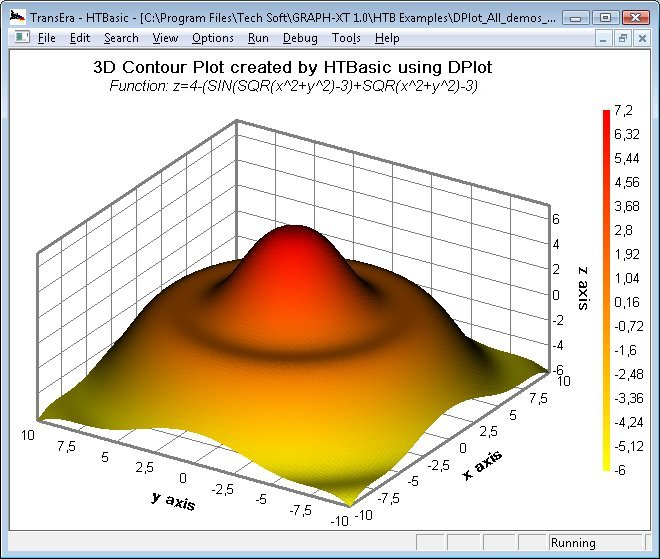Click the '3D Contour Plot created by HTBasic' title

click(293, 67)
